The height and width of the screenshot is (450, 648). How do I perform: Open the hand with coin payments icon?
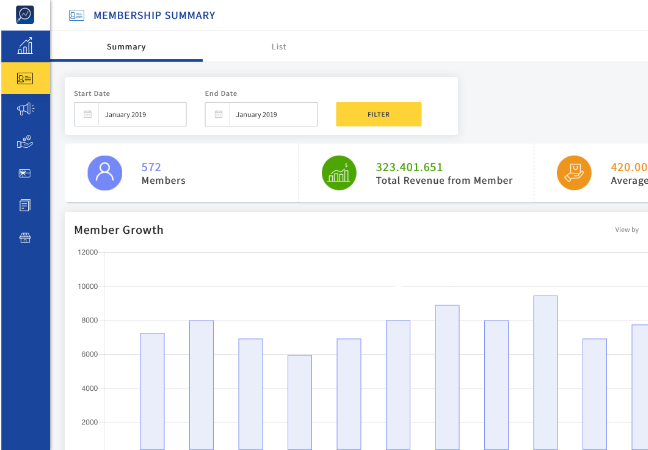coord(25,141)
